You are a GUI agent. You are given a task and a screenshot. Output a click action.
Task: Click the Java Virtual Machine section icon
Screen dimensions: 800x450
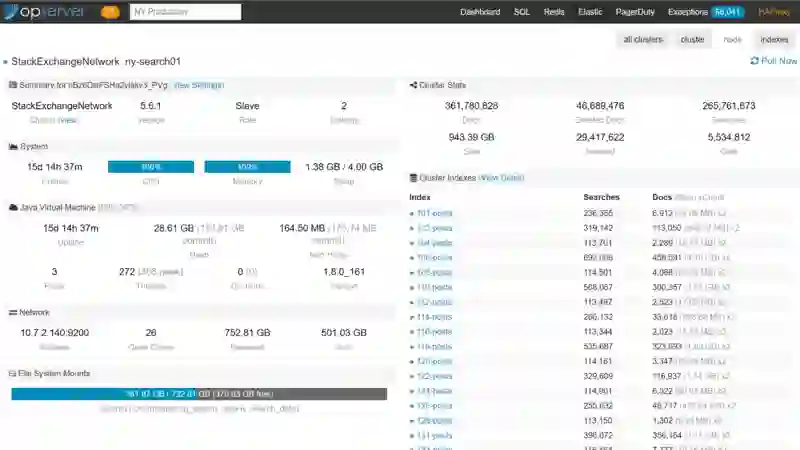pyautogui.click(x=13, y=207)
